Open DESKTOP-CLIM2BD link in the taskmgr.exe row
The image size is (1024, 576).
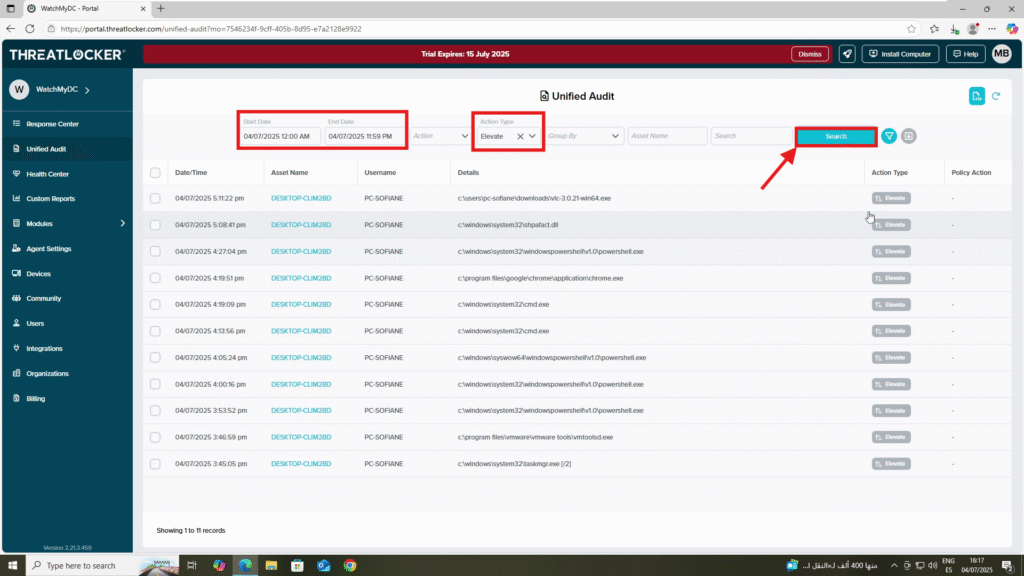click(301, 464)
